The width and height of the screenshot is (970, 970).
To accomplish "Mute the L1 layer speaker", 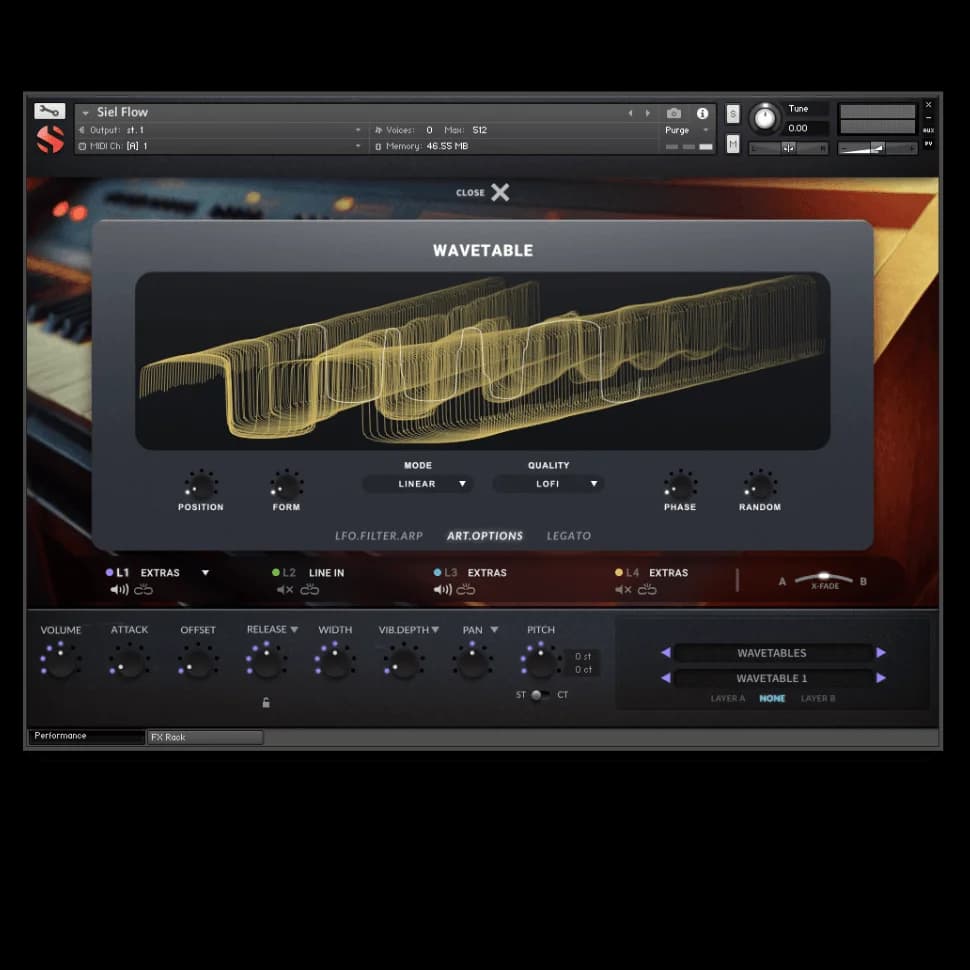I will point(119,590).
